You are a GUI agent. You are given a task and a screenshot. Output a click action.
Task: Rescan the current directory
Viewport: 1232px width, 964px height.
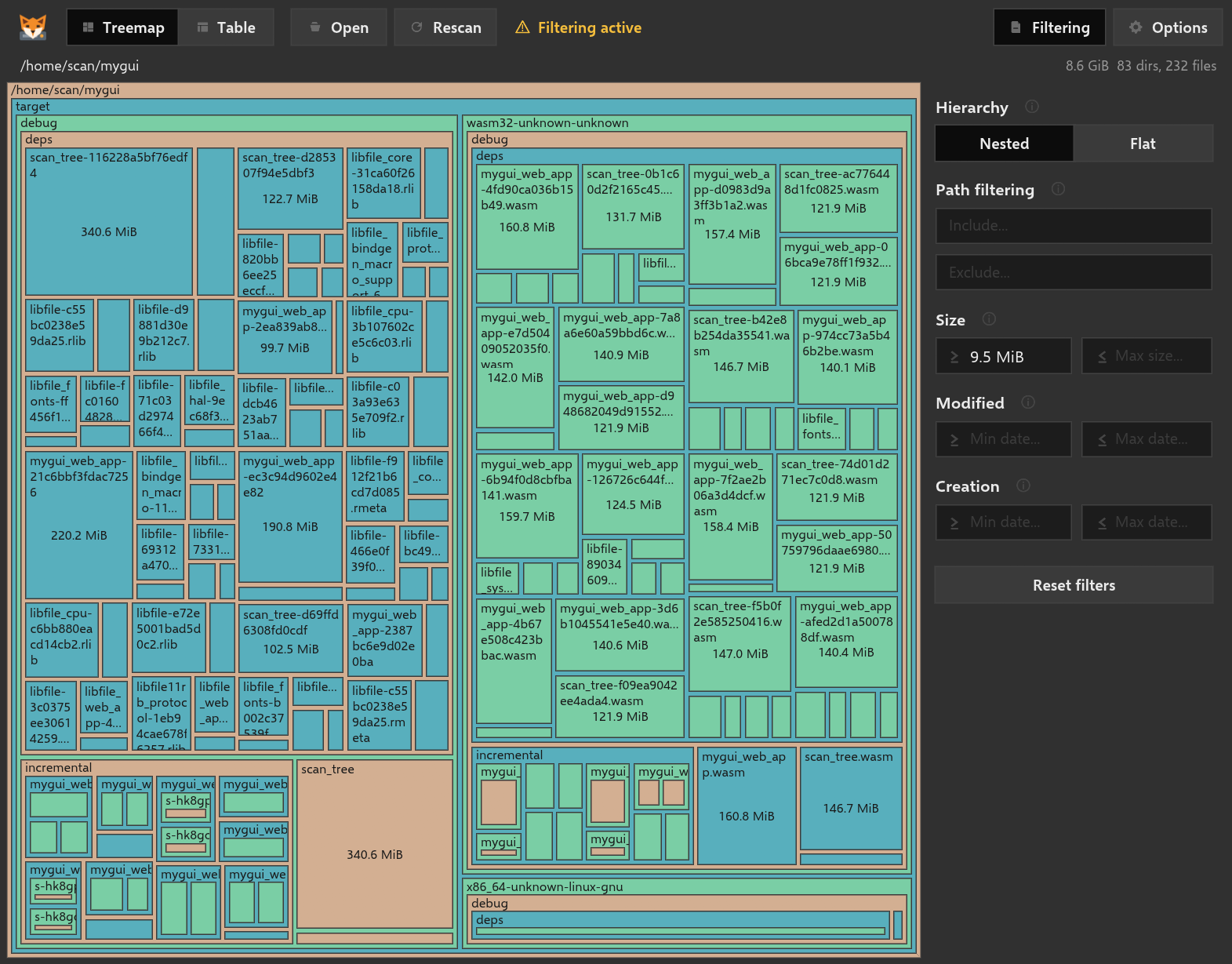click(x=445, y=27)
